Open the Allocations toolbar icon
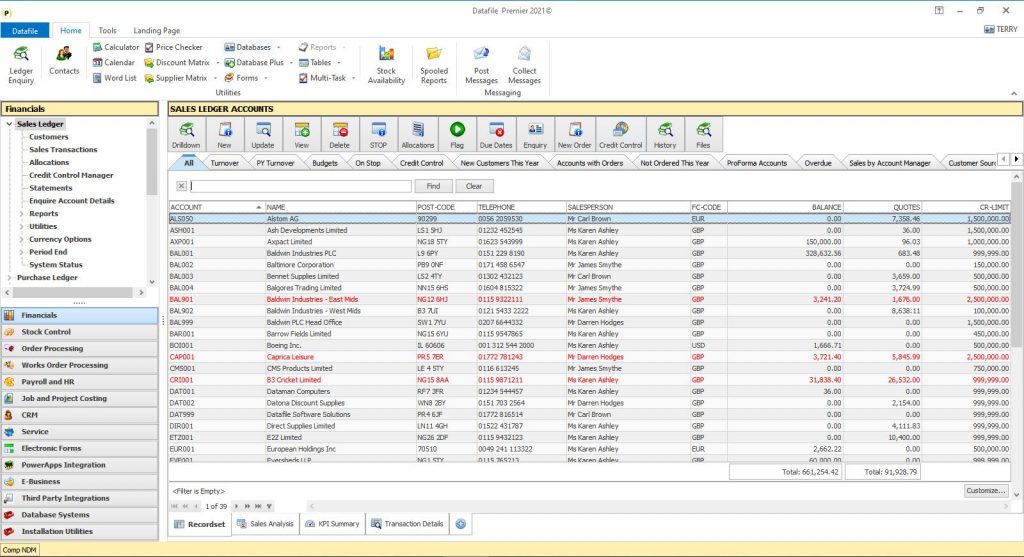This screenshot has width=1024, height=557. click(417, 135)
